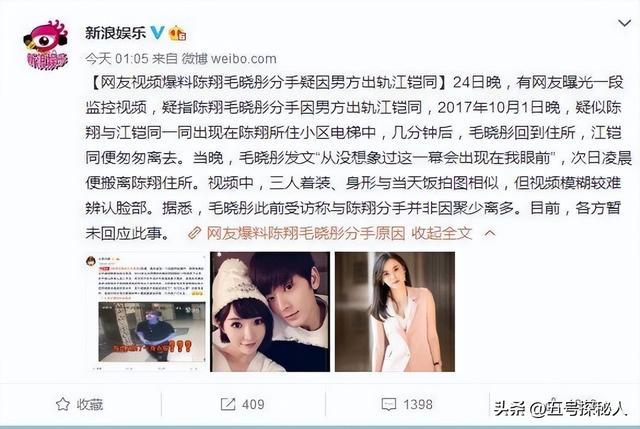Click the 新浪娱乐 account name

[x=116, y=33]
